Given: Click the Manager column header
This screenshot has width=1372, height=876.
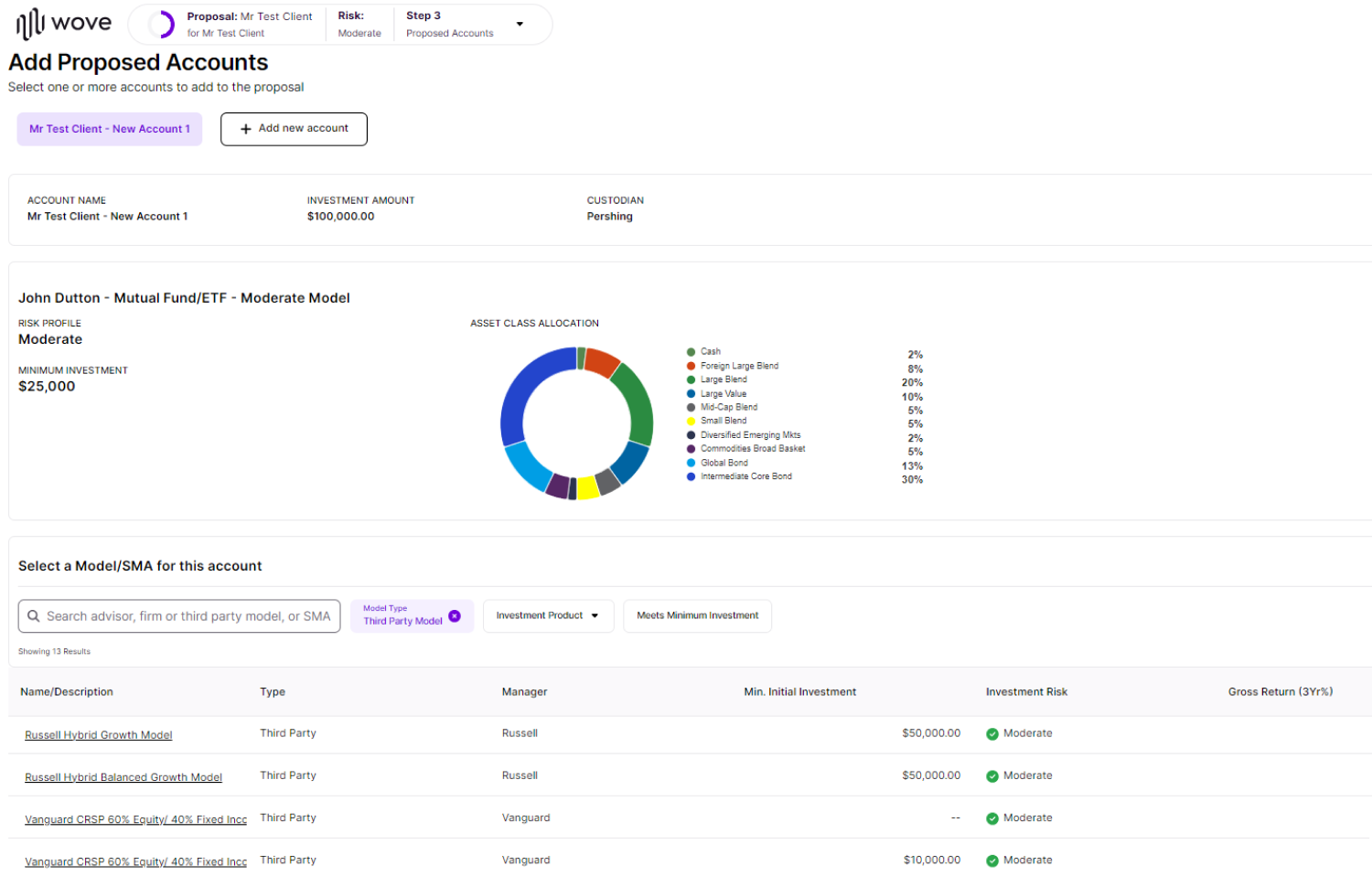Looking at the screenshot, I should pos(524,692).
